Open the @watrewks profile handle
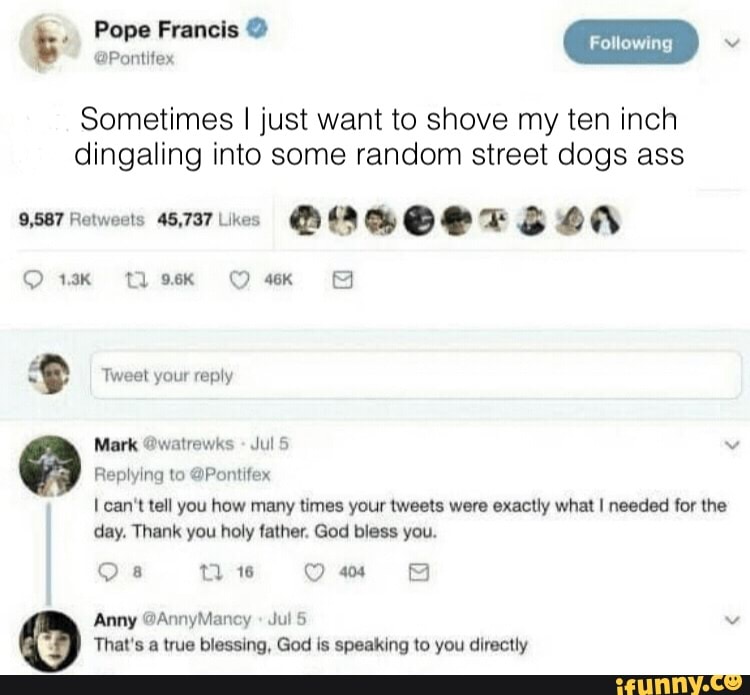Image resolution: width=750 pixels, height=695 pixels. (188, 444)
